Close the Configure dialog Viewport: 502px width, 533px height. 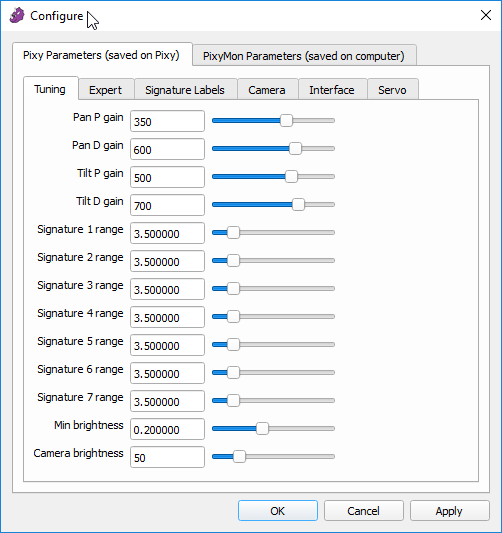486,15
